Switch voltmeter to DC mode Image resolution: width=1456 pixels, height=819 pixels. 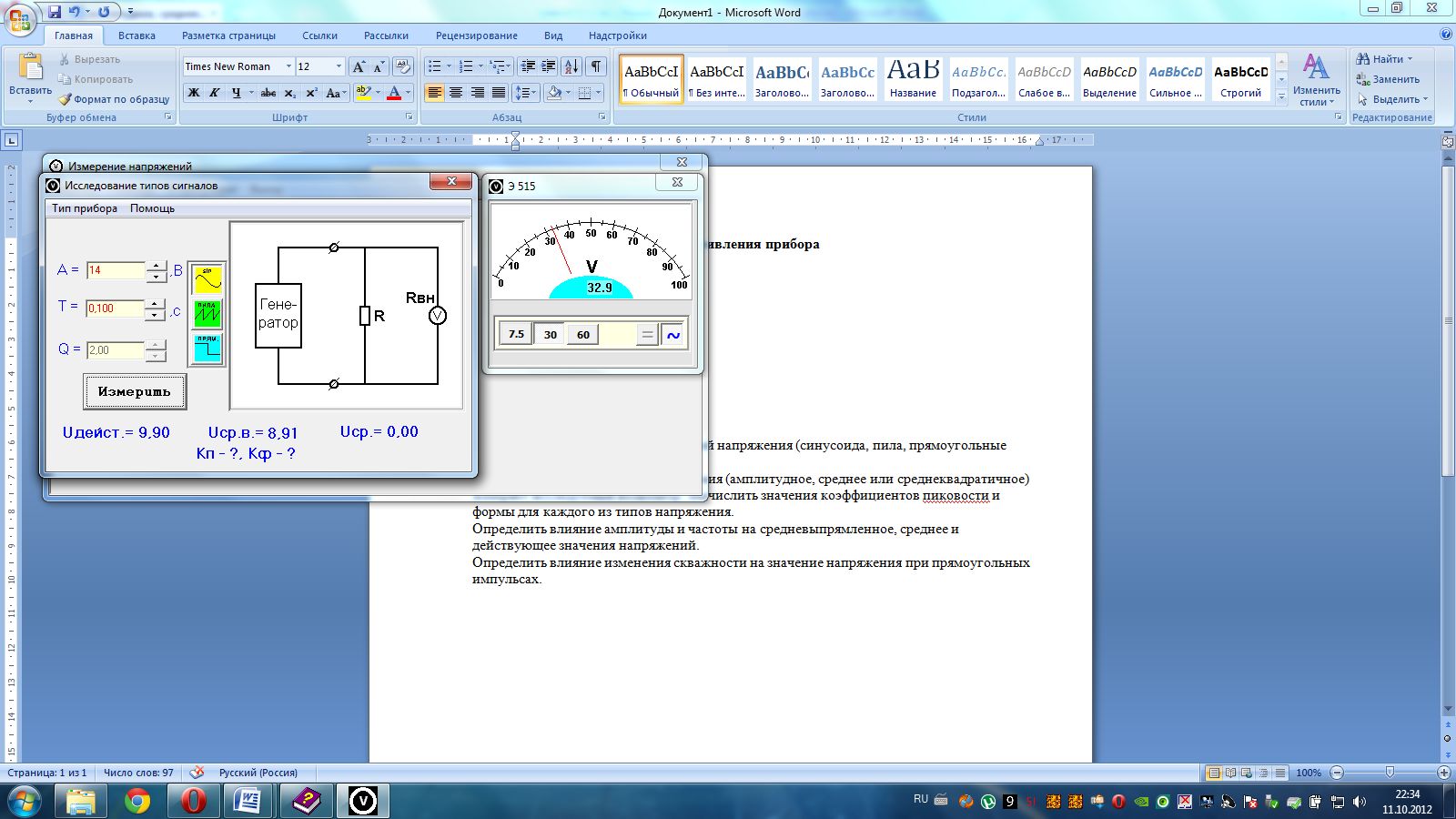coord(647,335)
